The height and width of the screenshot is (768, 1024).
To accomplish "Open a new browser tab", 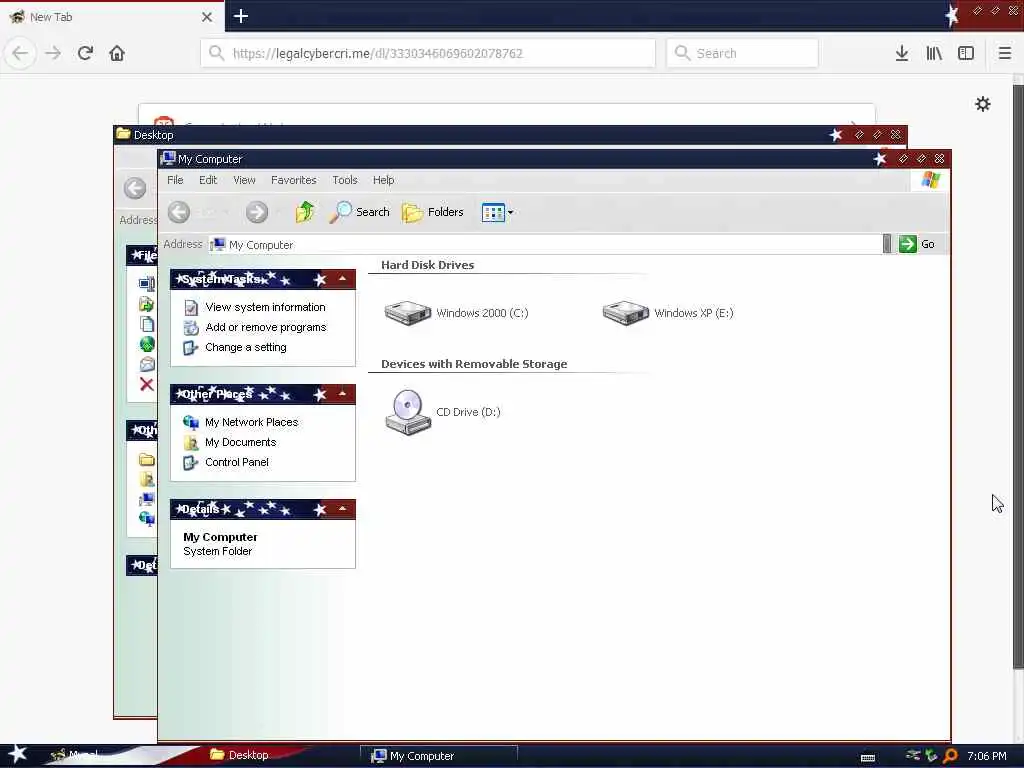I will tap(241, 16).
